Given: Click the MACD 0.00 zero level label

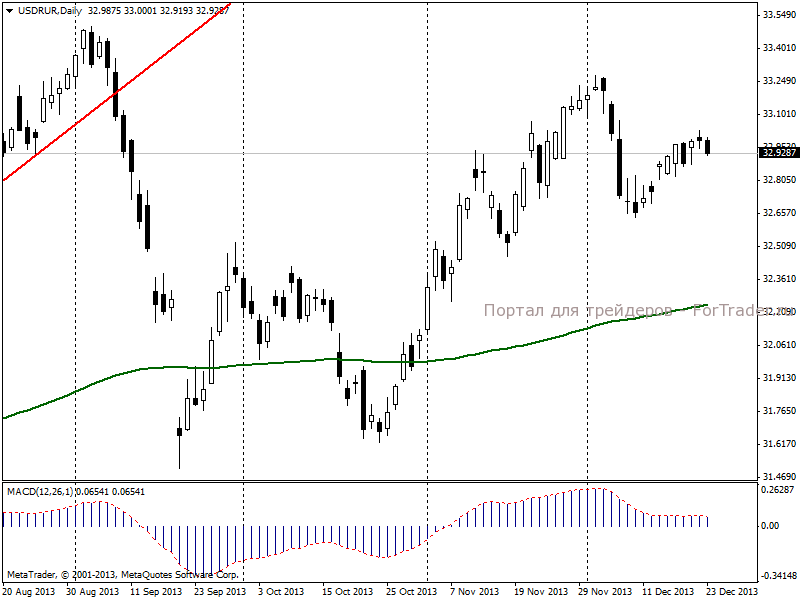Looking at the screenshot, I should (770, 526).
